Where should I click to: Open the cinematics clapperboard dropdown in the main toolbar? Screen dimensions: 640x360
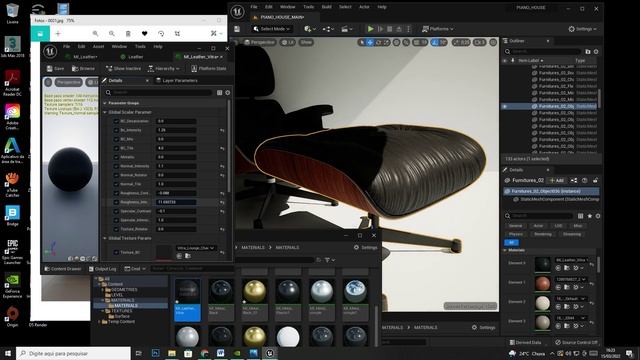347,29
